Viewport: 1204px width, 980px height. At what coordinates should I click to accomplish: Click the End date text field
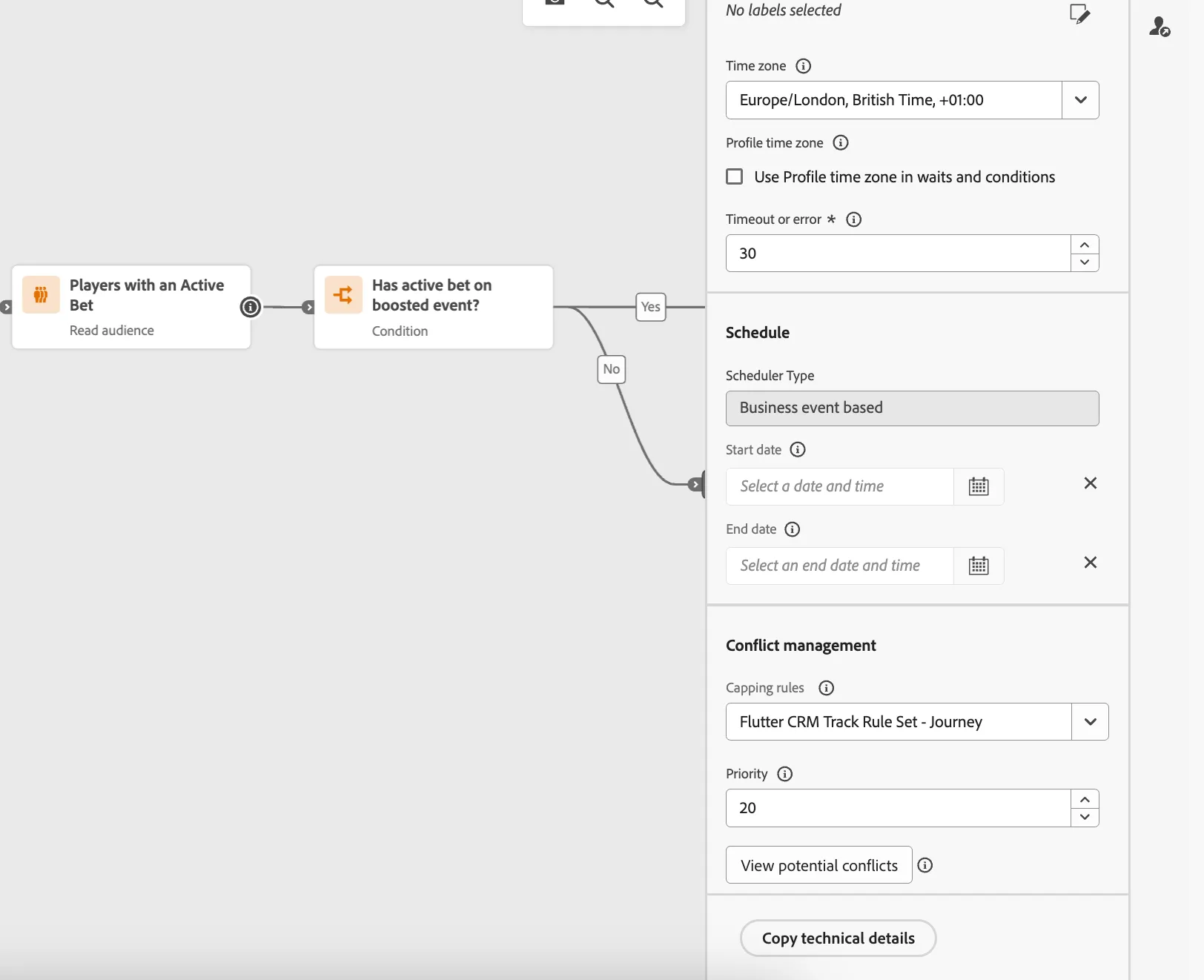click(840, 566)
